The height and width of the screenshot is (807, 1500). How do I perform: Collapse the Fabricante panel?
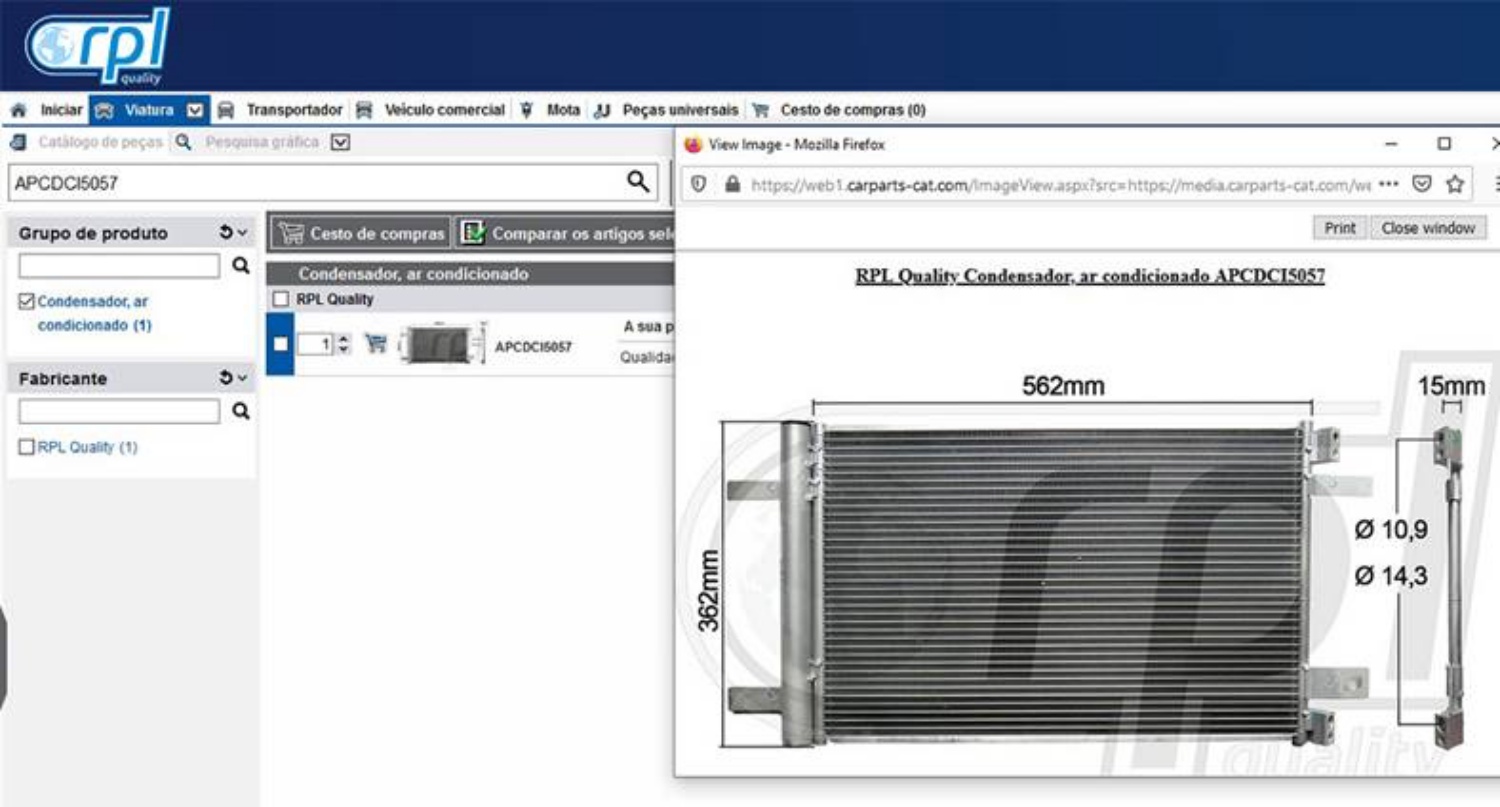tap(243, 378)
